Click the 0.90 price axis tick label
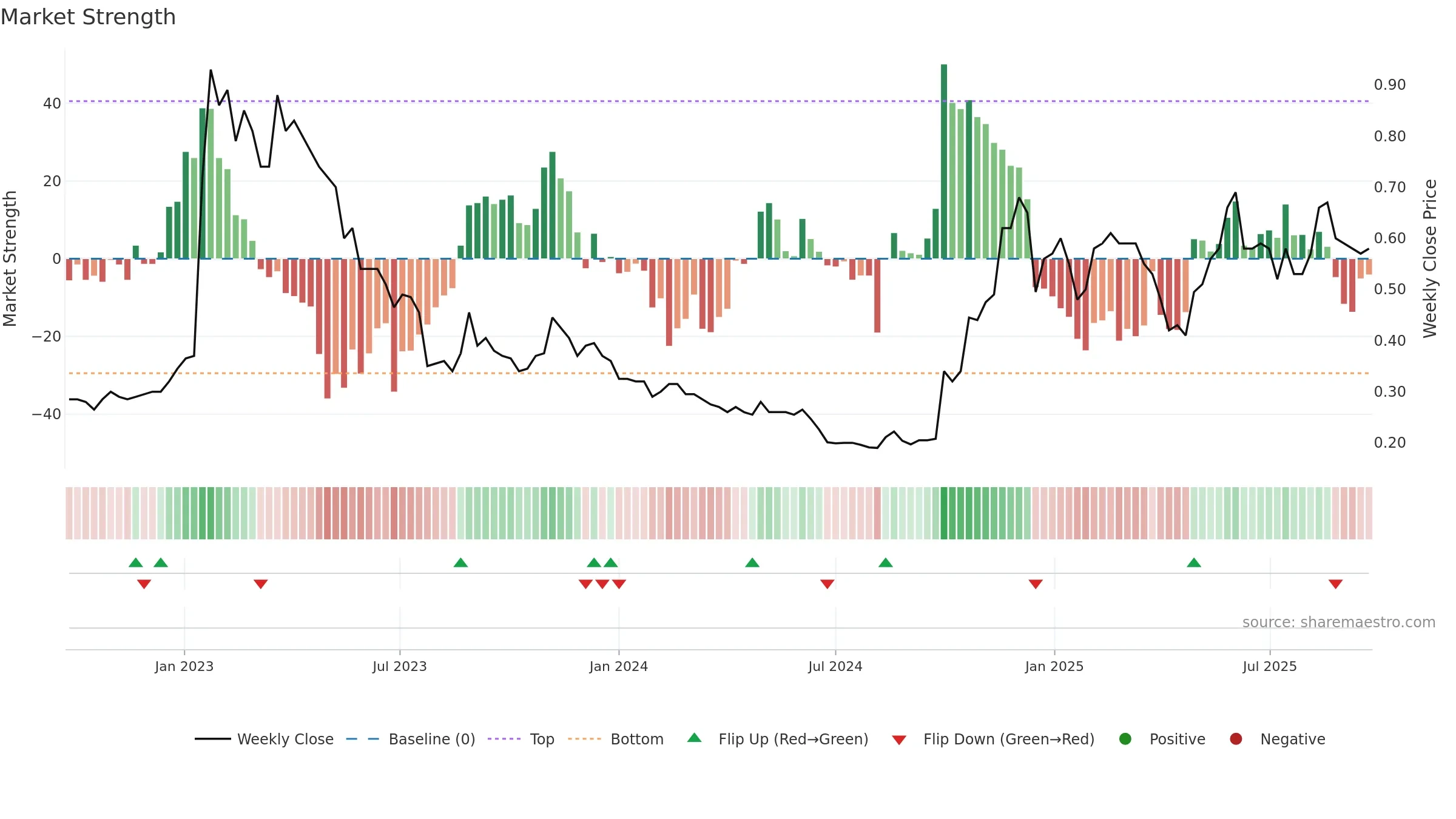Viewport: 1456px width, 819px height. point(1389,84)
